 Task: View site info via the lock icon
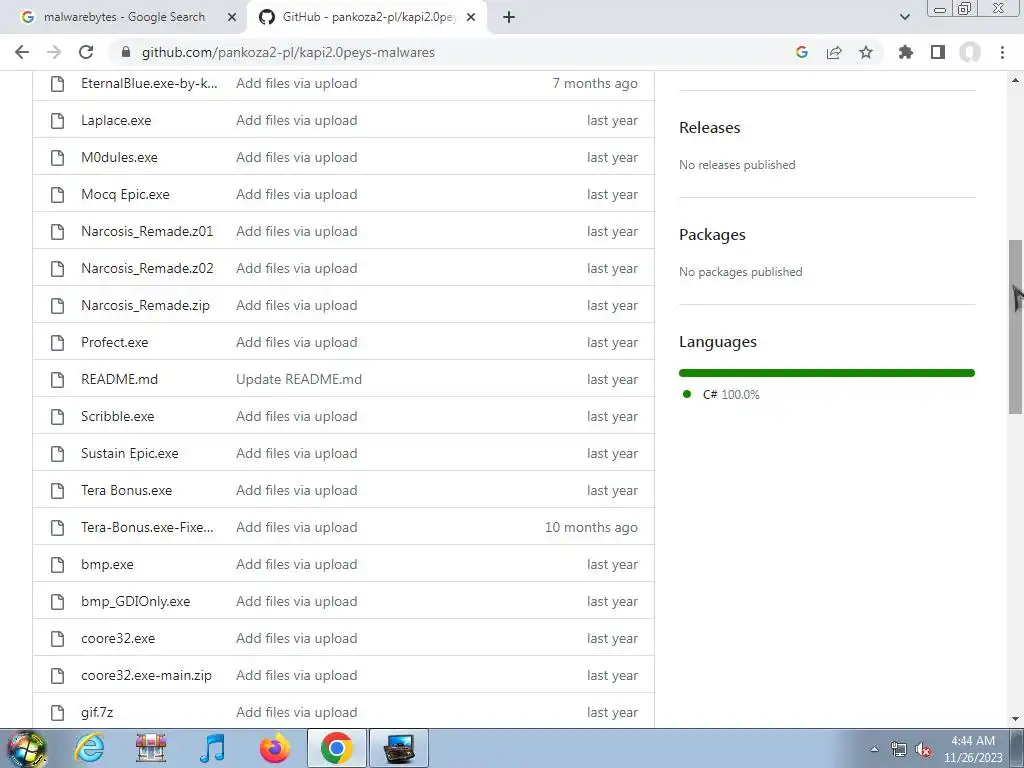pos(126,52)
